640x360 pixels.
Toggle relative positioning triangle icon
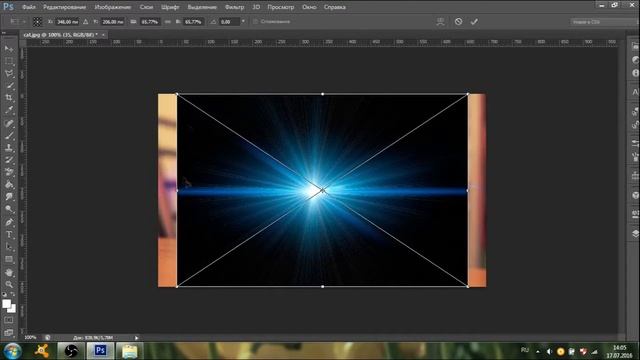85,22
